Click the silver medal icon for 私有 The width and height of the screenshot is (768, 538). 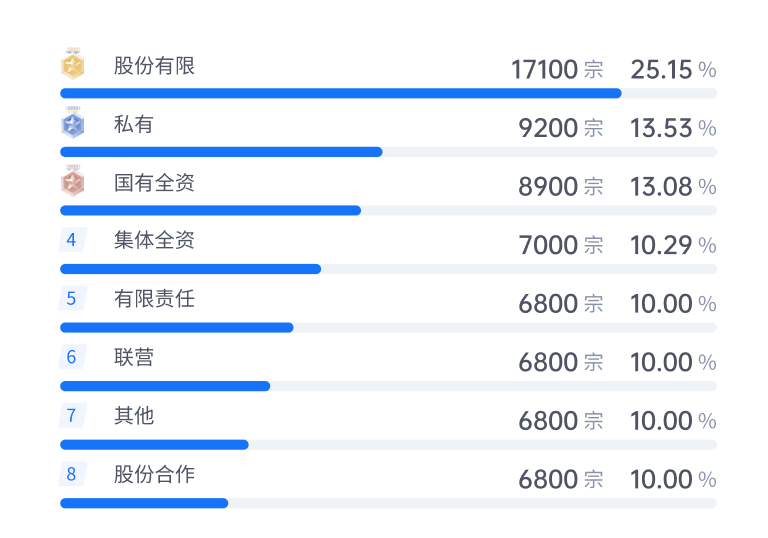point(72,122)
